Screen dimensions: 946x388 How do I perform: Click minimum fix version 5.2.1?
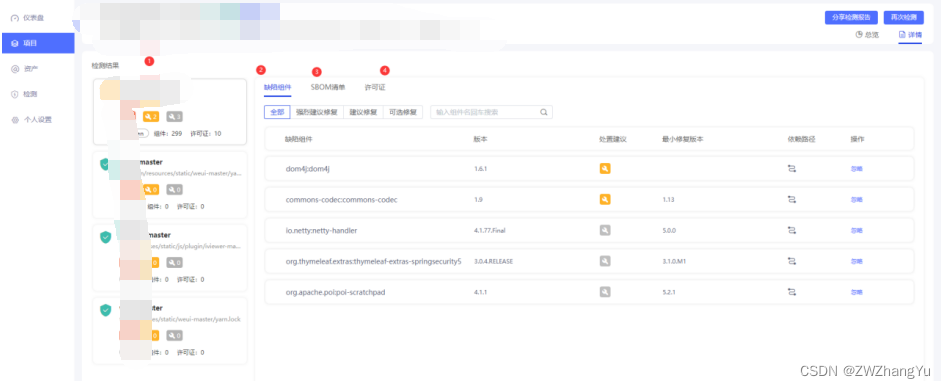[x=668, y=292]
